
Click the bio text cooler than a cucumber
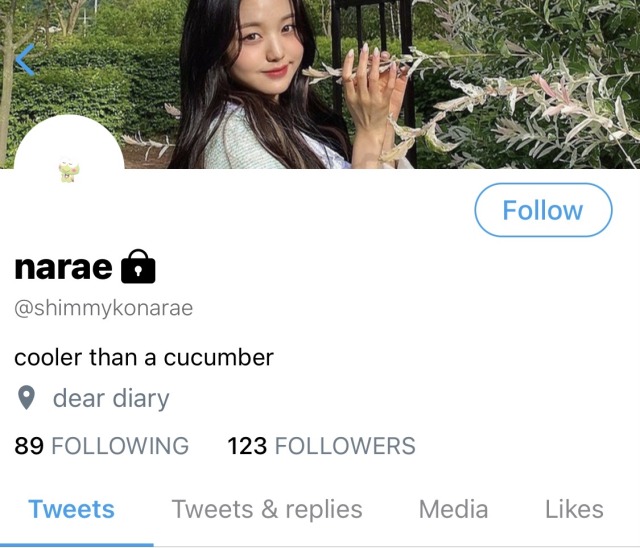point(144,358)
